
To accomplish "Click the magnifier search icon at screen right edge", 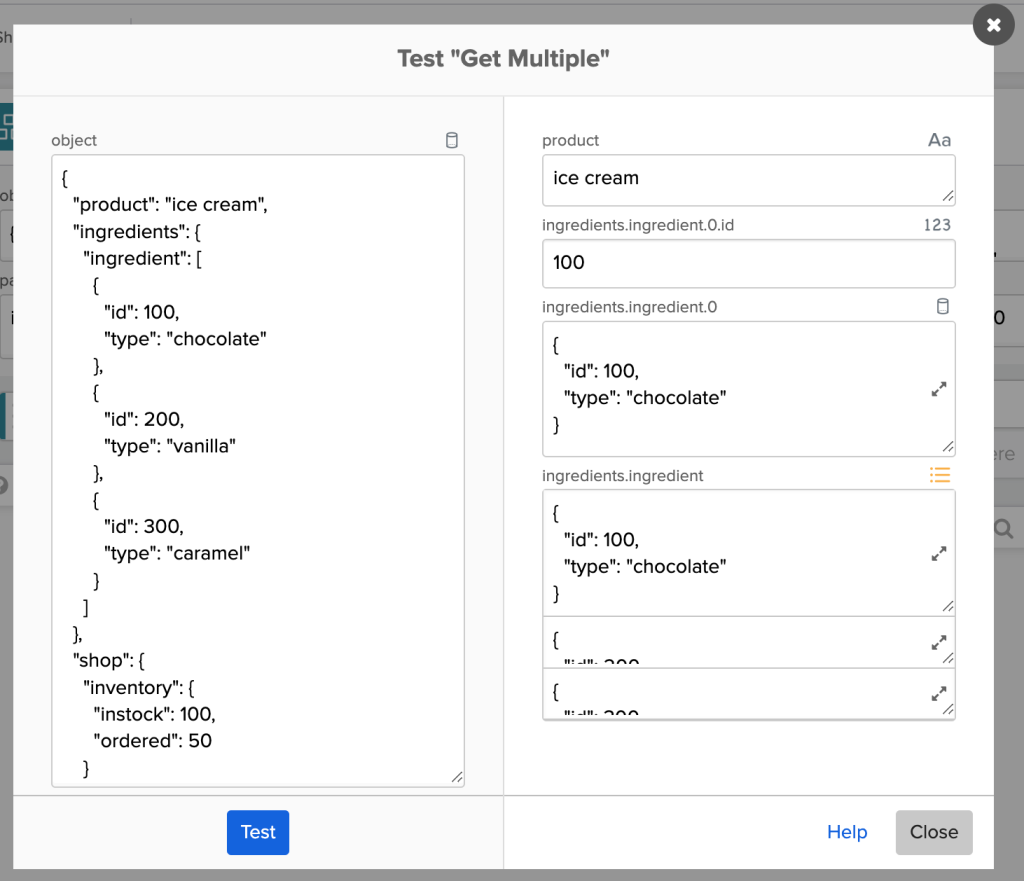I will (x=1003, y=528).
